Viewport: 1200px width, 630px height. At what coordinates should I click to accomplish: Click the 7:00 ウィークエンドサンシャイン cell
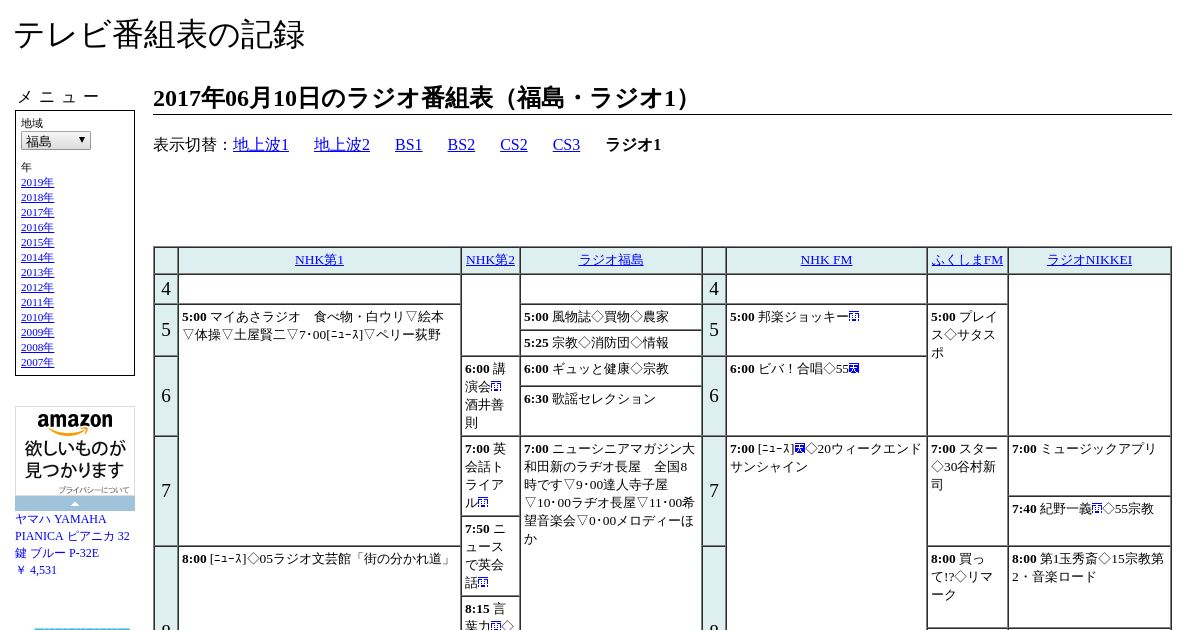coord(826,533)
